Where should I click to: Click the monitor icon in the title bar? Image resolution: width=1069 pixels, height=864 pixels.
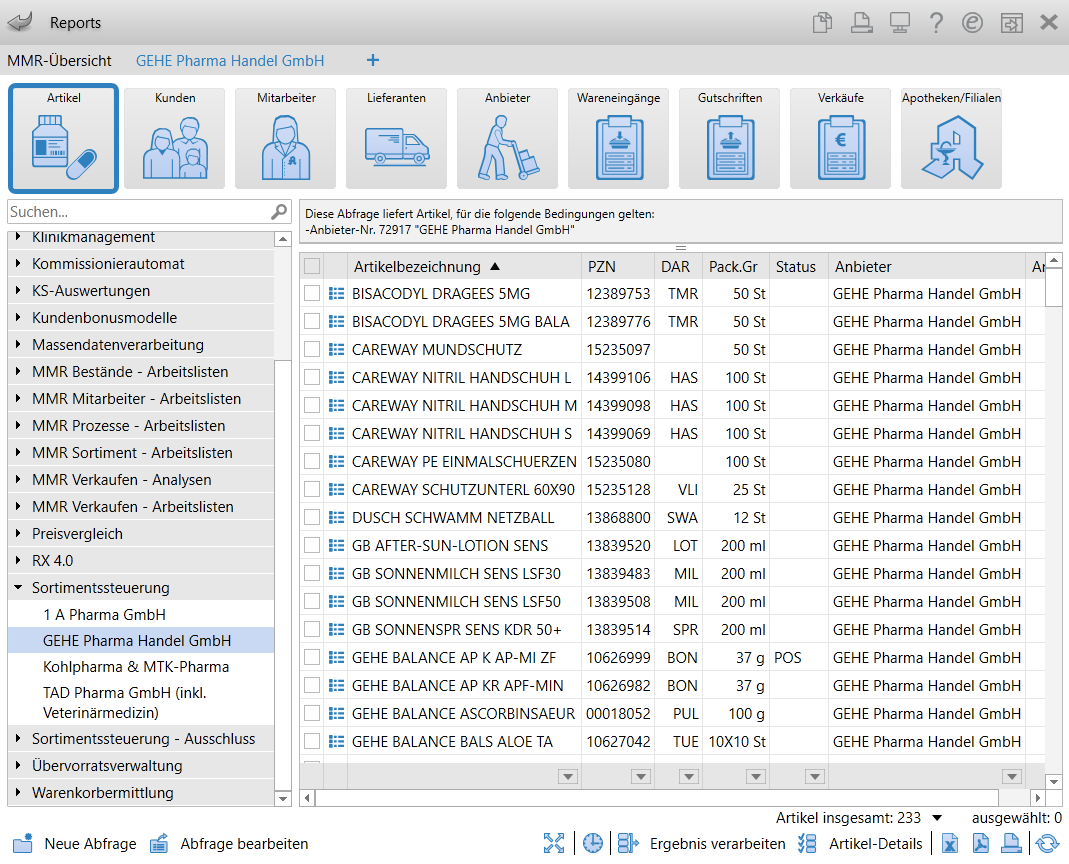tap(899, 23)
